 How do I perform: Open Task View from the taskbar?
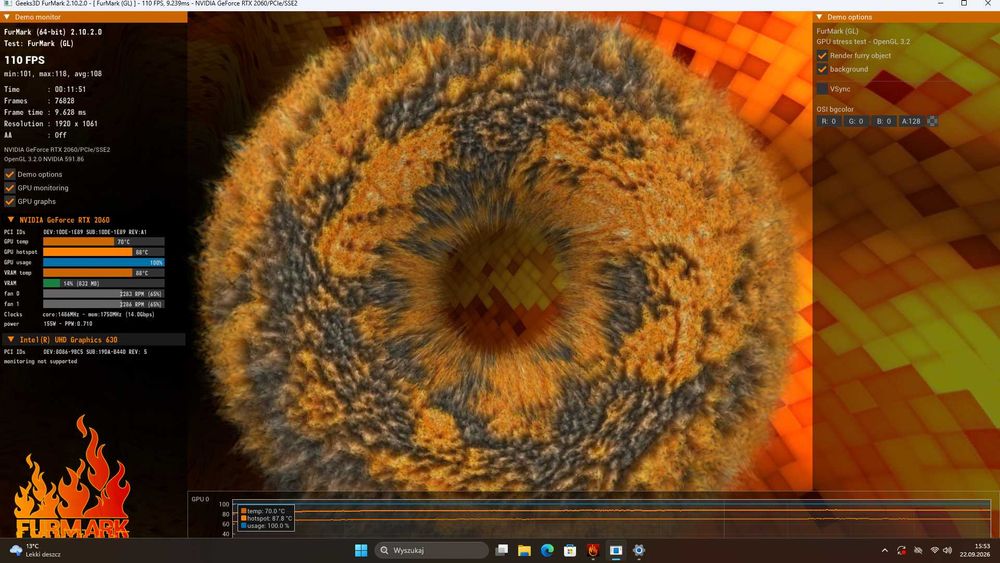tap(502, 550)
